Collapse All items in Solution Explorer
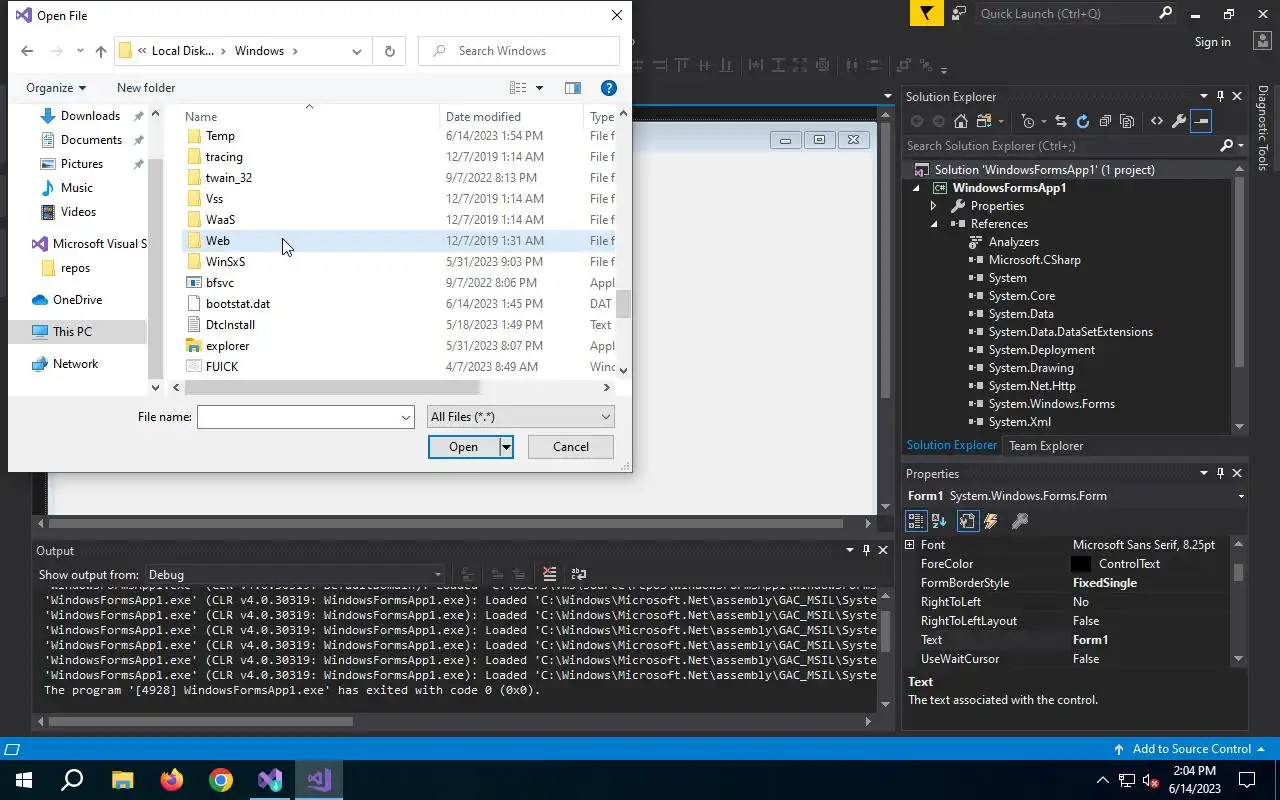 [1105, 121]
